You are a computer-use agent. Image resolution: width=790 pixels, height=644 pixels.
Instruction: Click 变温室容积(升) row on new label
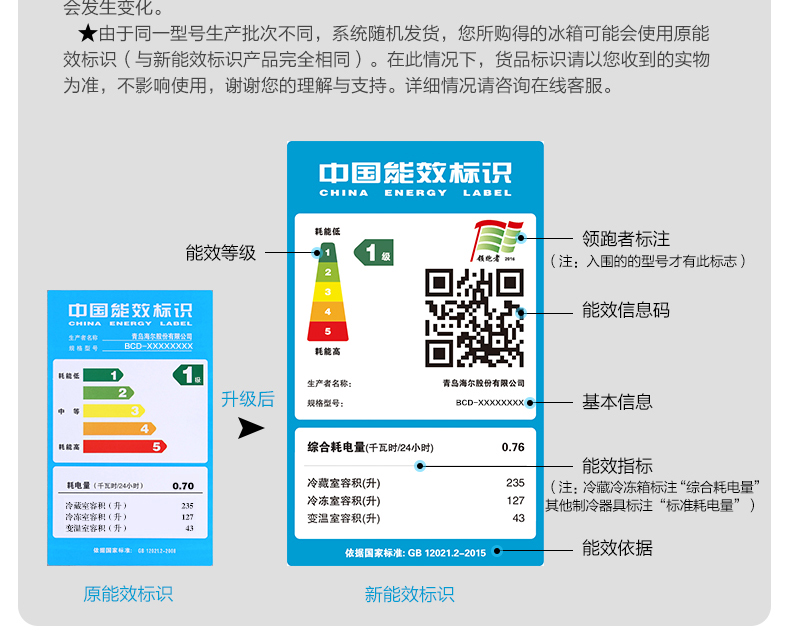click(x=416, y=519)
